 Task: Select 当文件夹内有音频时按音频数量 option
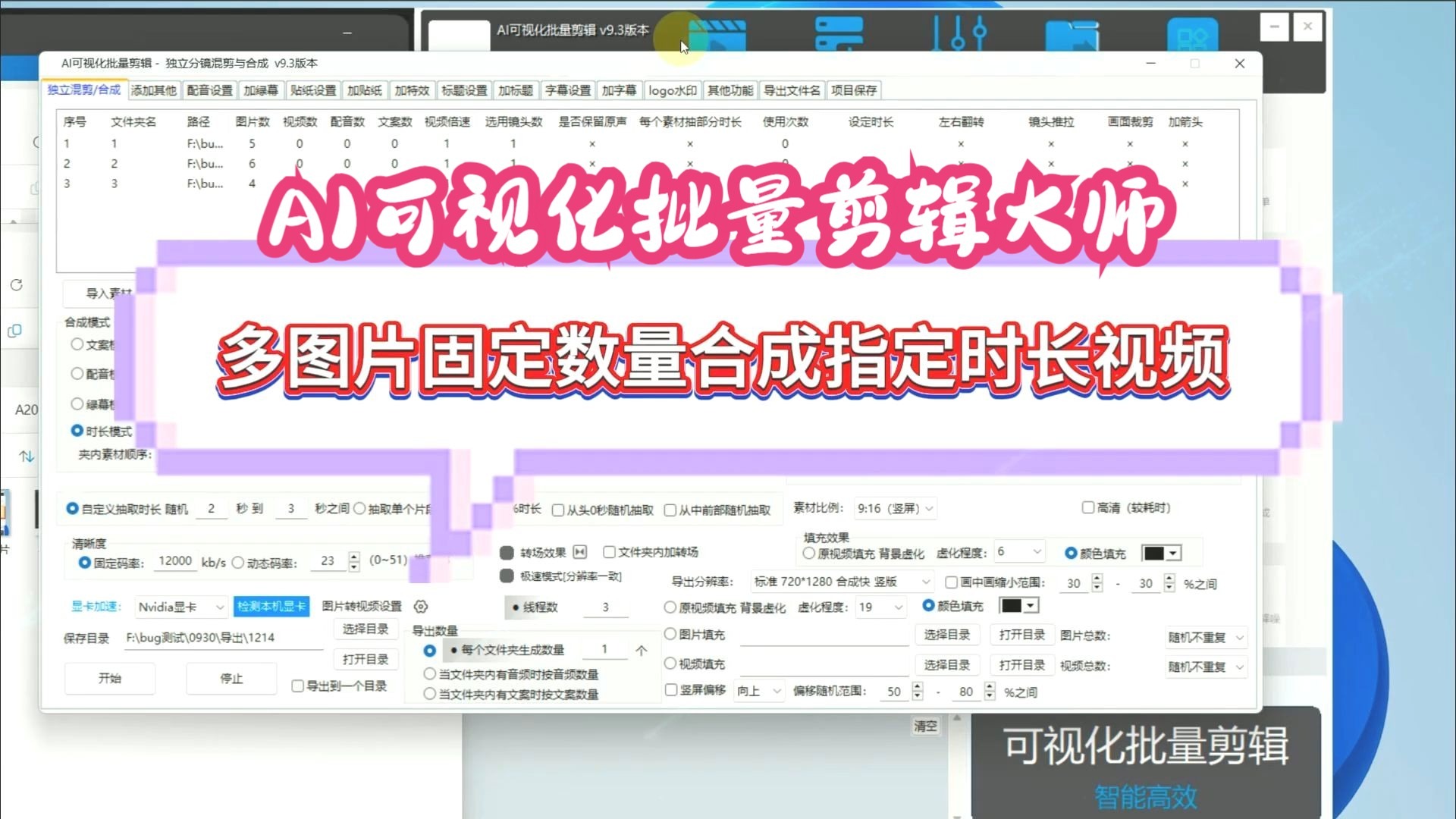coord(430,674)
